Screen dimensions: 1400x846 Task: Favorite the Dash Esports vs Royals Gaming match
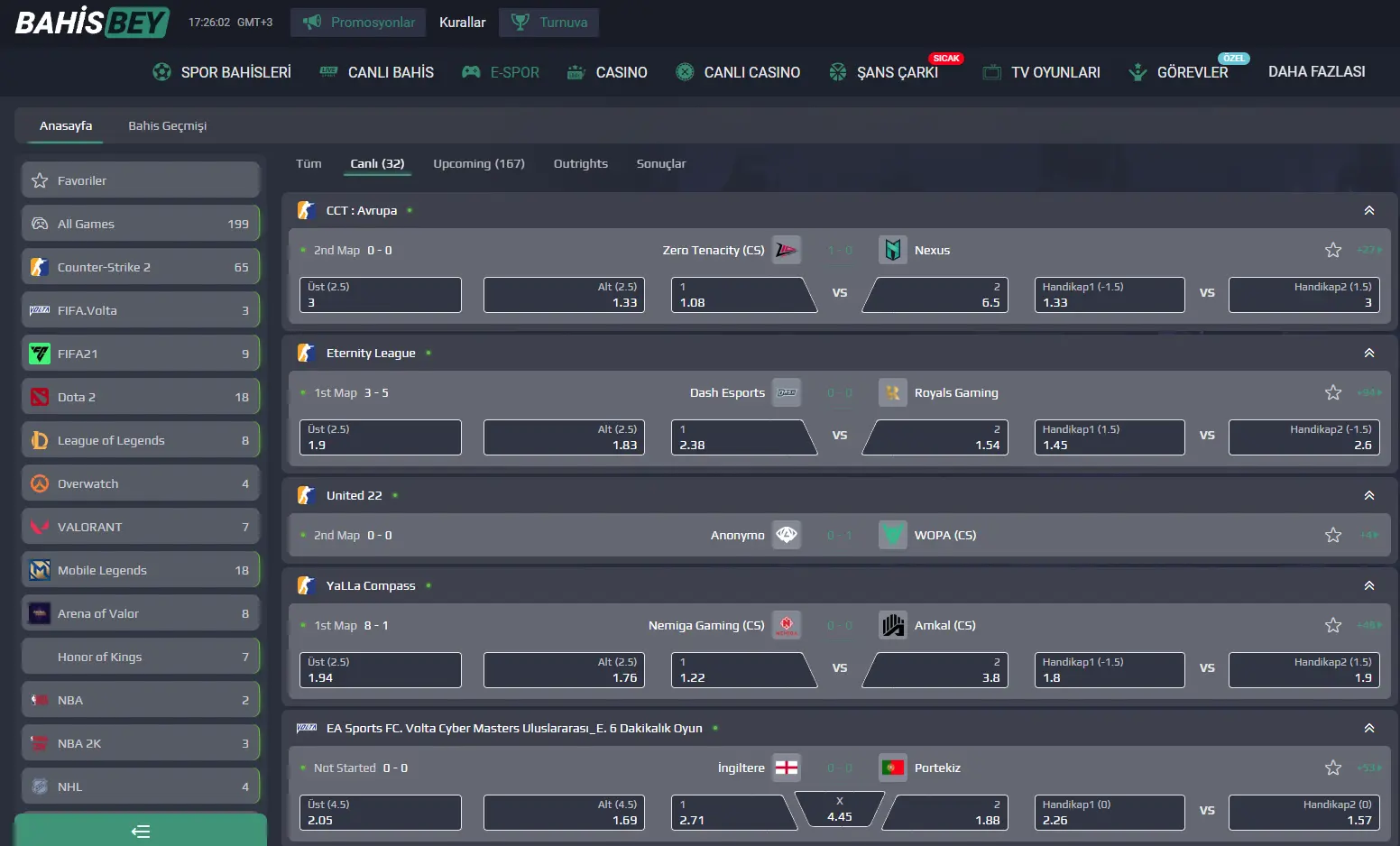(1333, 392)
